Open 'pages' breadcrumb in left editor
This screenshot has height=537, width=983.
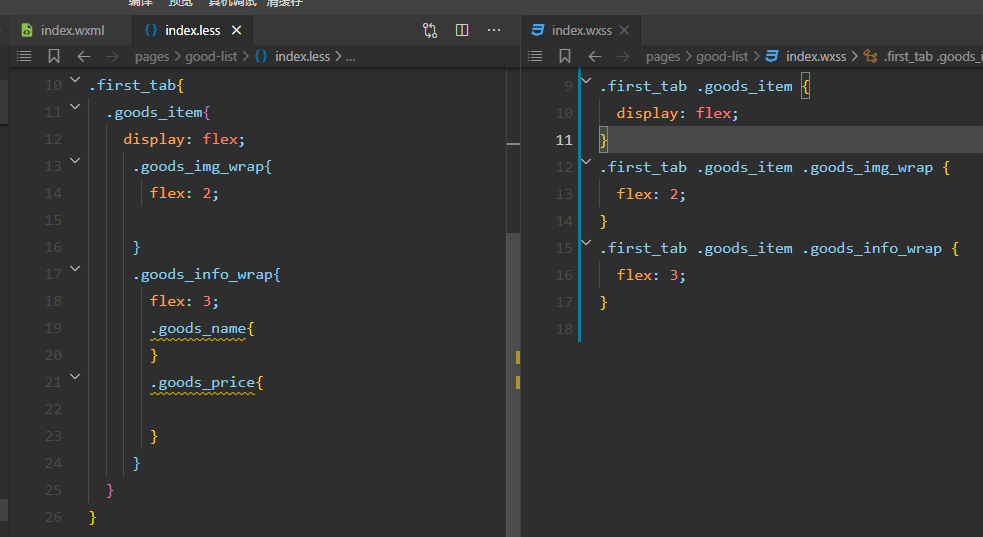click(152, 56)
